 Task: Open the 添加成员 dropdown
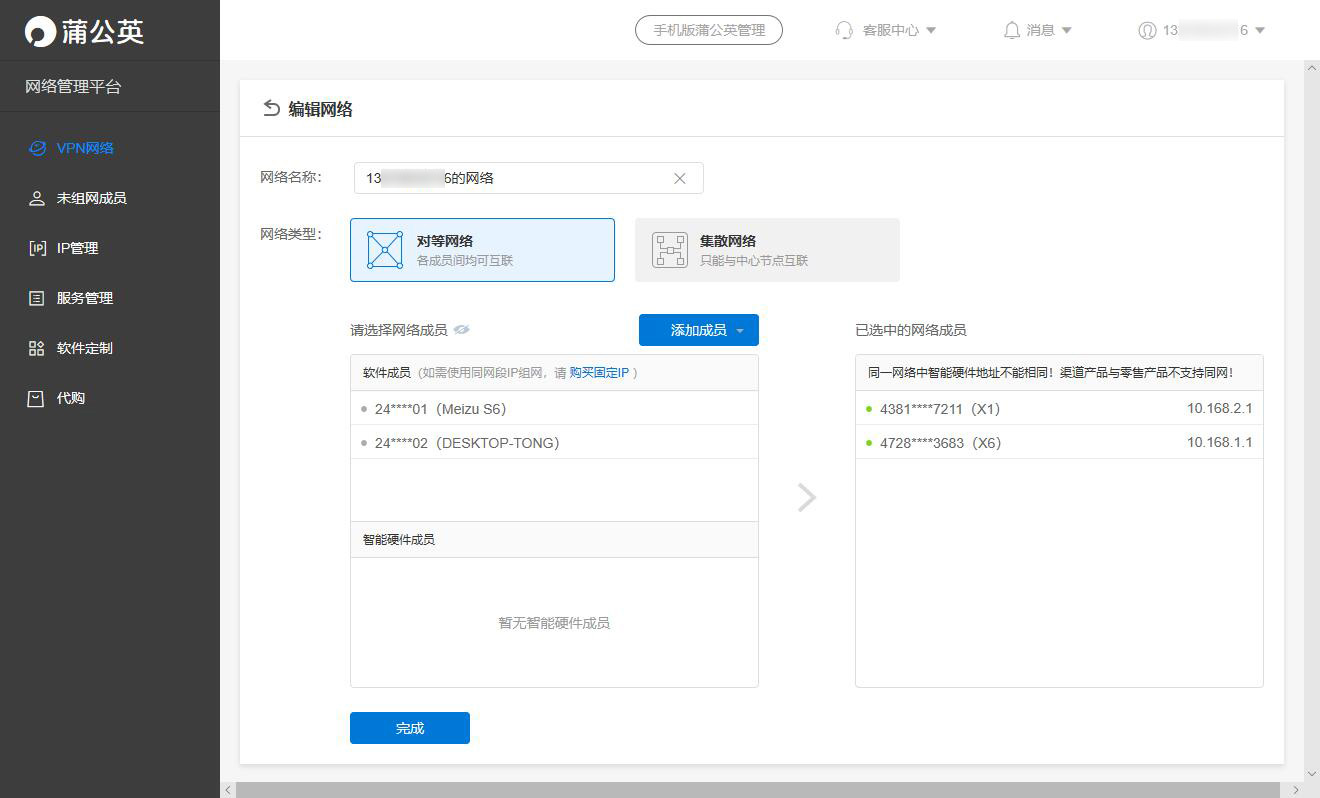pyautogui.click(x=698, y=330)
